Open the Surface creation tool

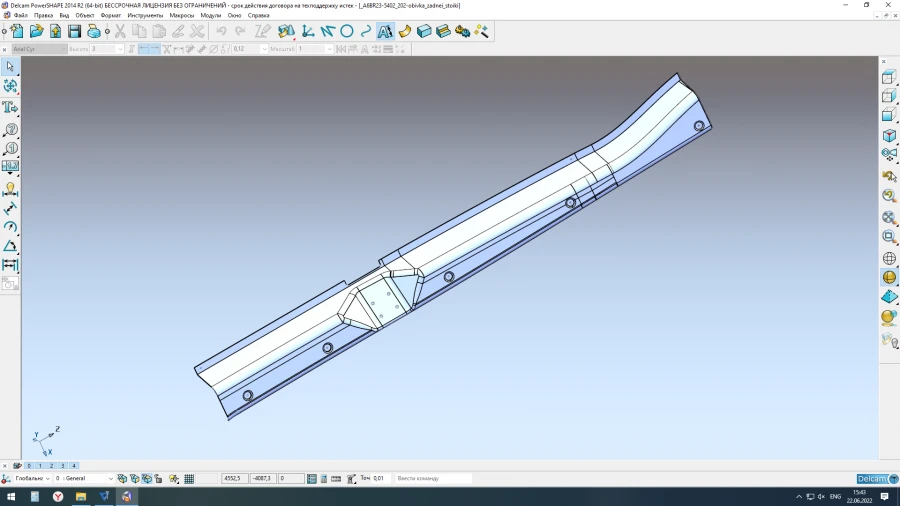click(405, 31)
